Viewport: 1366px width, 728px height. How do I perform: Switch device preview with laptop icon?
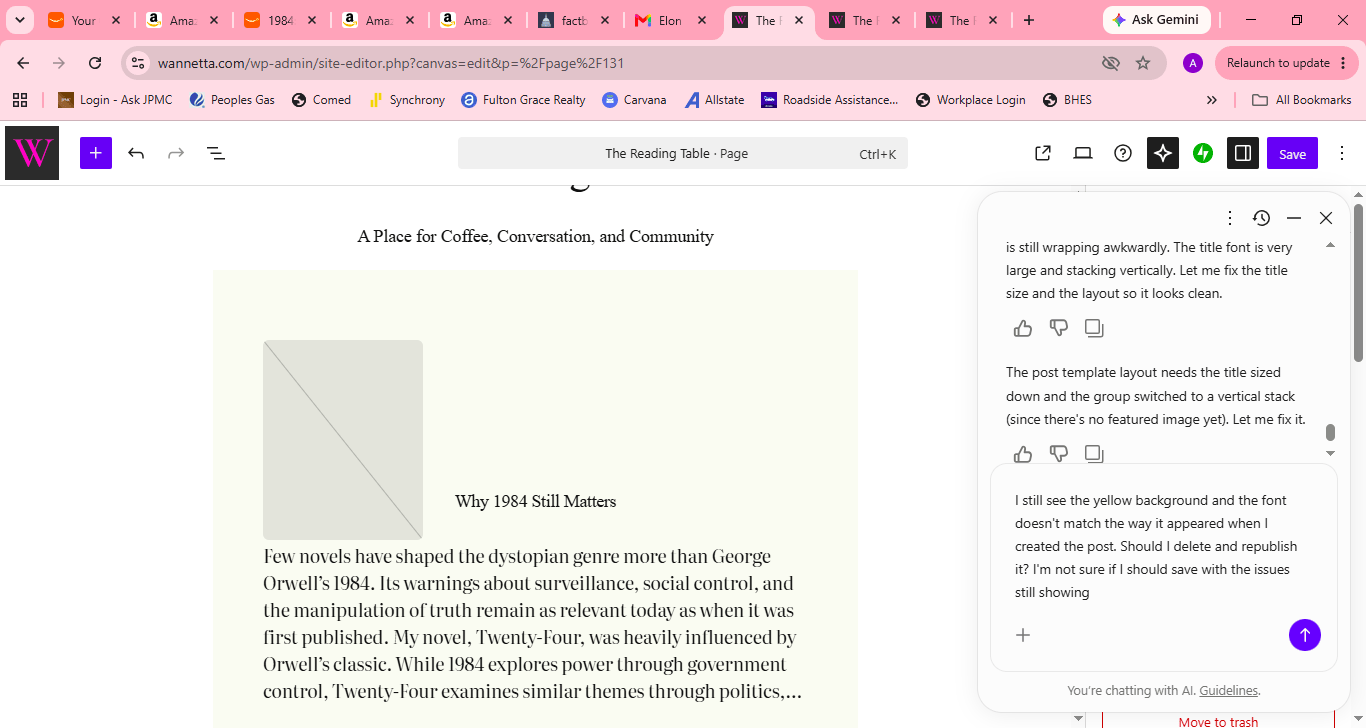1083,153
